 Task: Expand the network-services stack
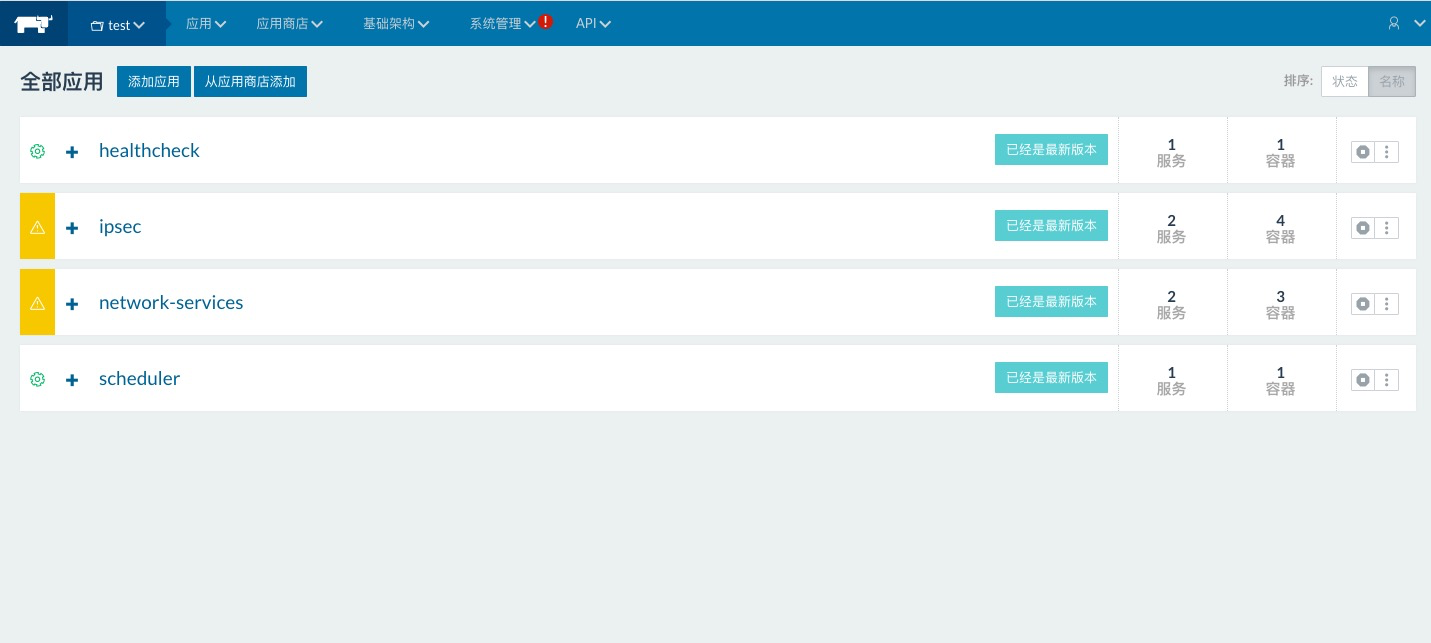(72, 304)
